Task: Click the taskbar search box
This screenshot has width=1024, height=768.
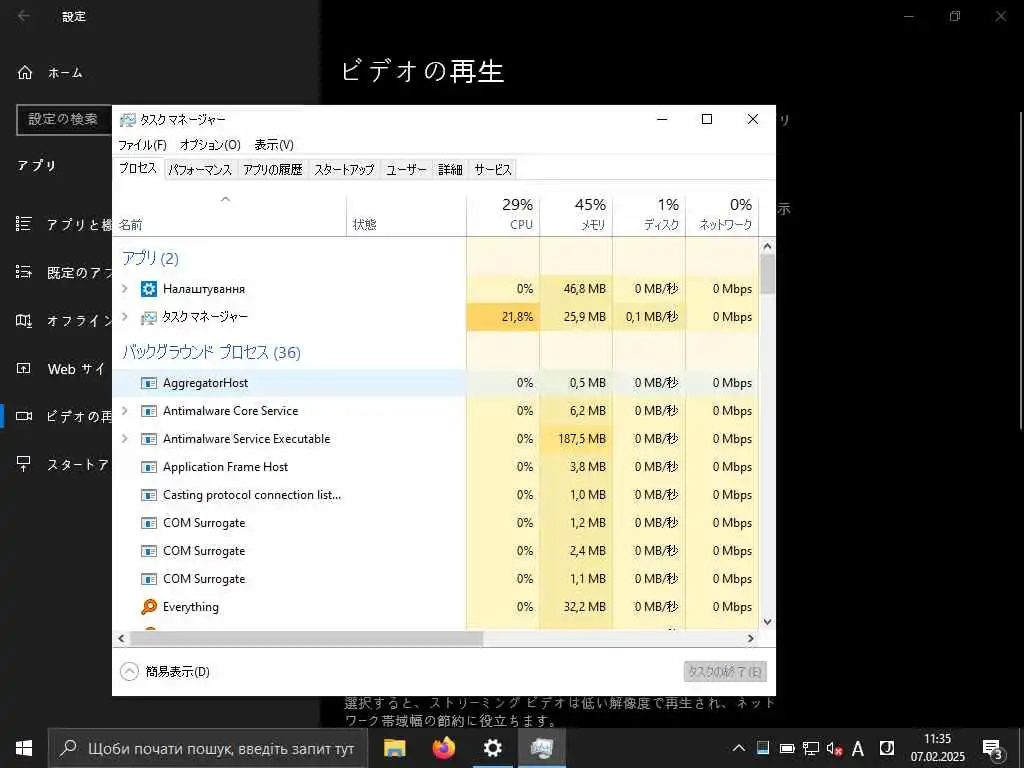Action: click(208, 748)
